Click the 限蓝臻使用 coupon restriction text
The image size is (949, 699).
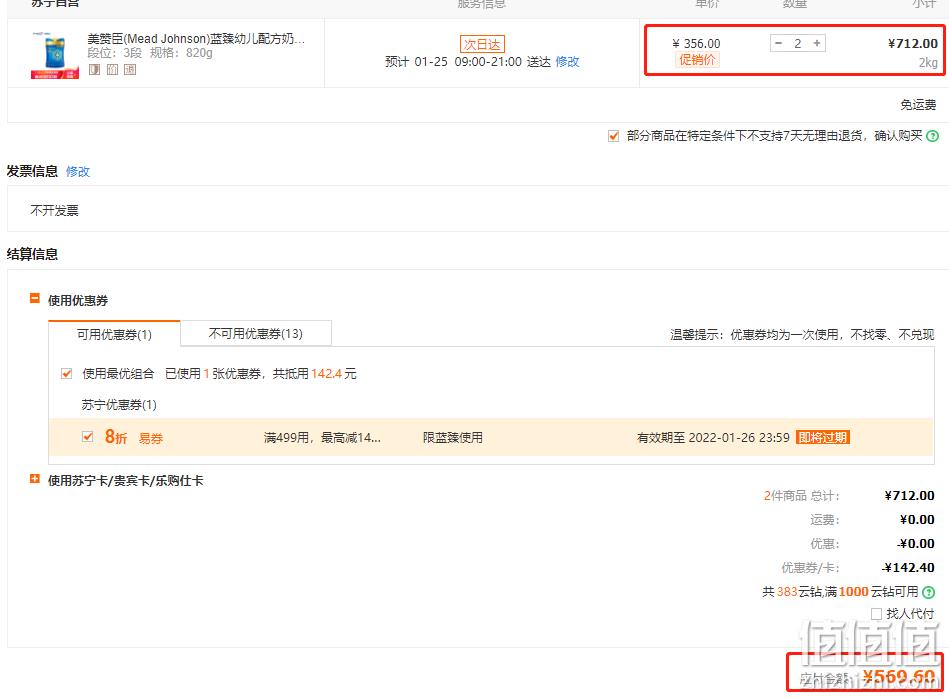pyautogui.click(x=452, y=438)
